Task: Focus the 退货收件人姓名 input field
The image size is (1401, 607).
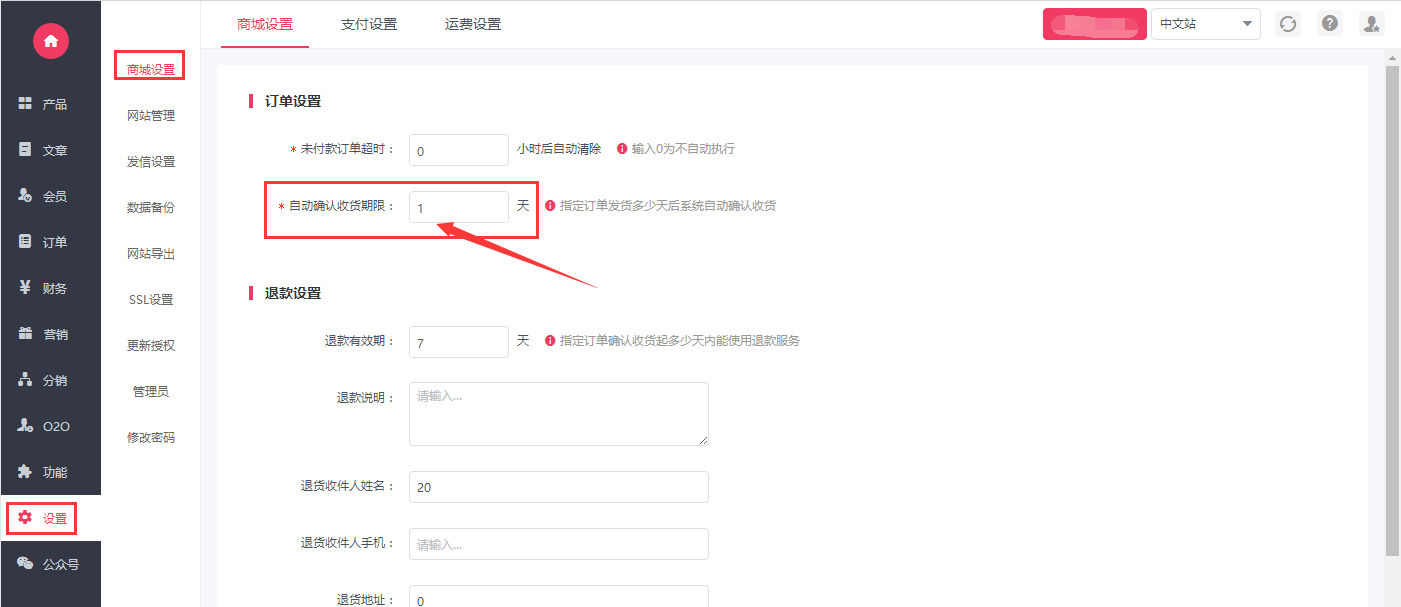Action: (x=559, y=487)
